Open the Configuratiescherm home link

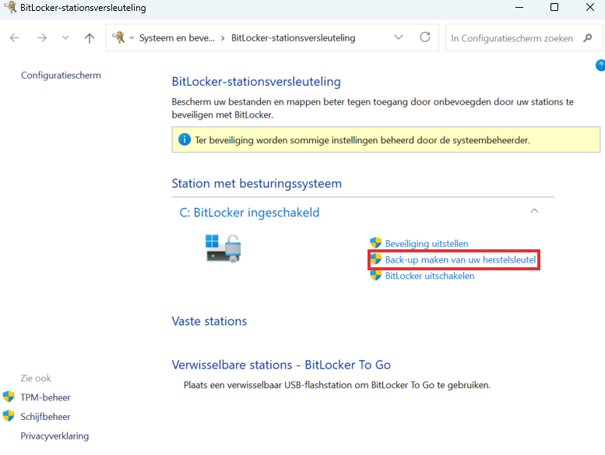pos(61,75)
